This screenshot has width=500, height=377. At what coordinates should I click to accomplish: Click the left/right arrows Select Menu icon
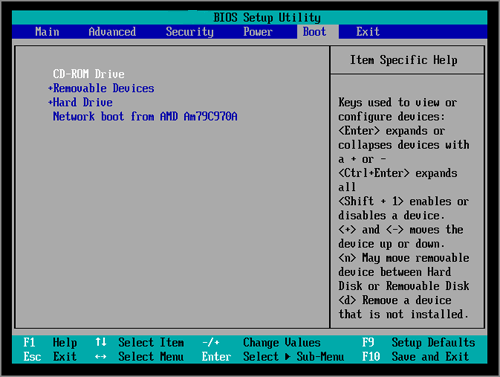coord(101,357)
